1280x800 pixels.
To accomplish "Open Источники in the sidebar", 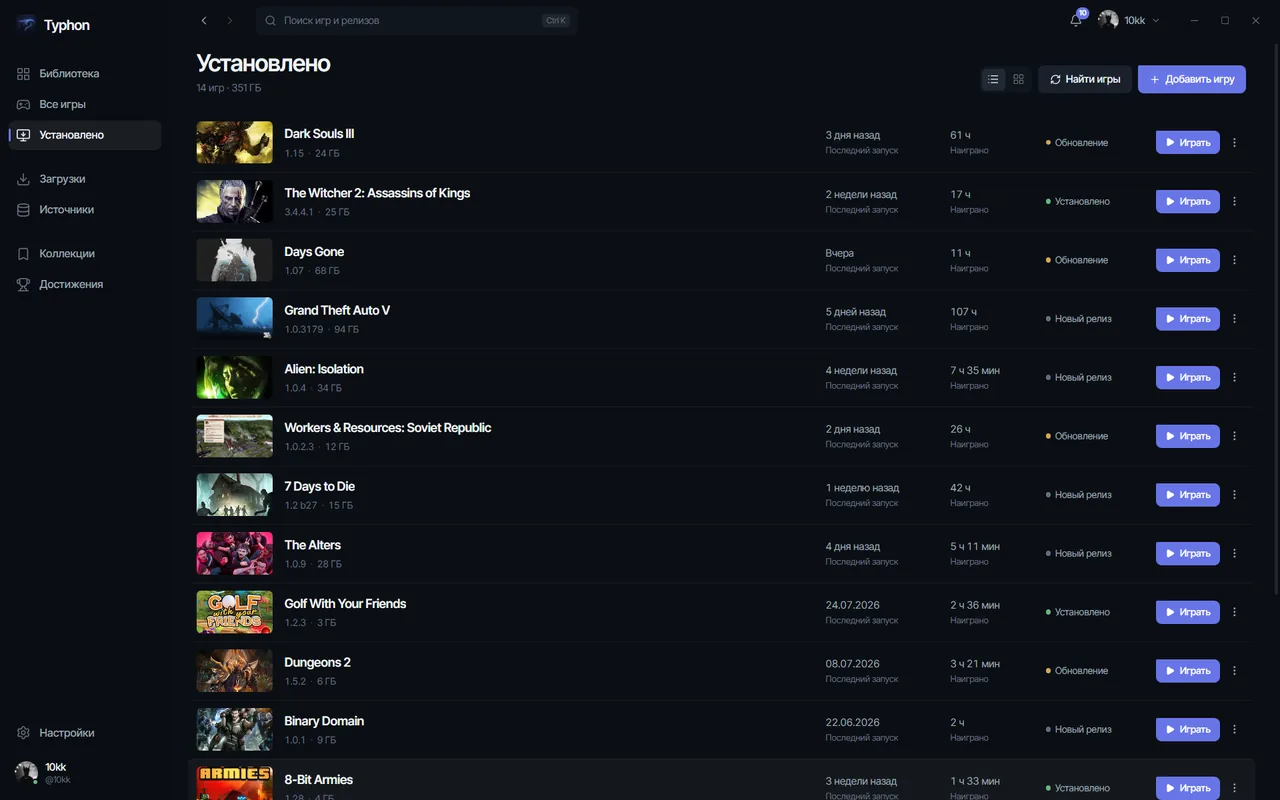I will (x=85, y=210).
